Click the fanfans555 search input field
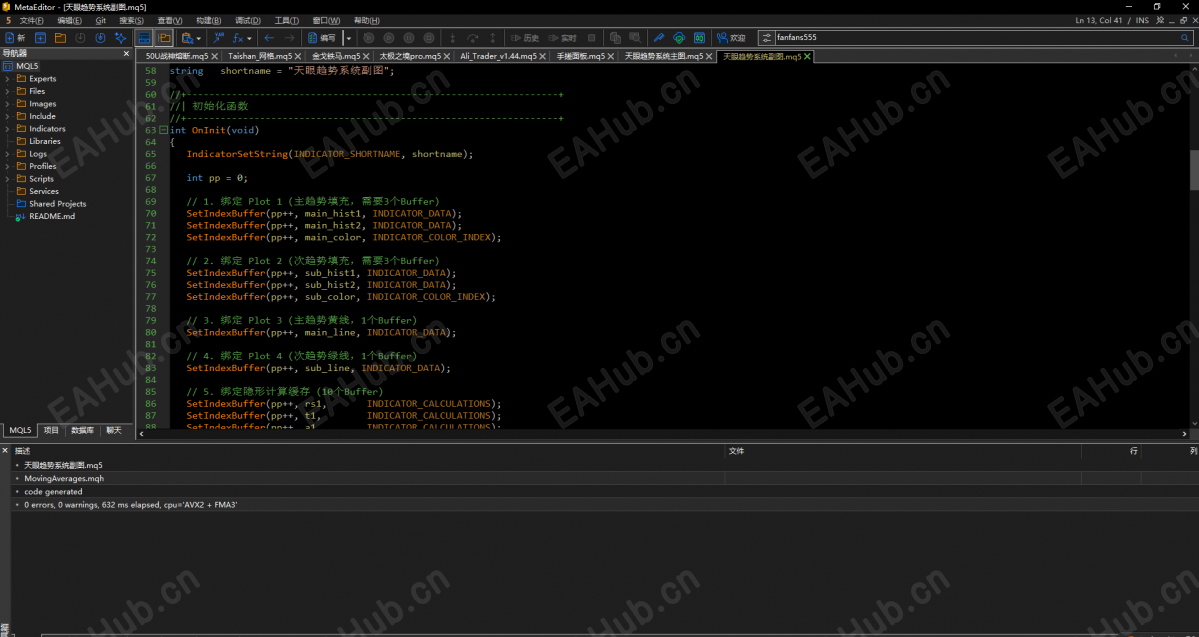The image size is (1199, 637). click(976, 37)
